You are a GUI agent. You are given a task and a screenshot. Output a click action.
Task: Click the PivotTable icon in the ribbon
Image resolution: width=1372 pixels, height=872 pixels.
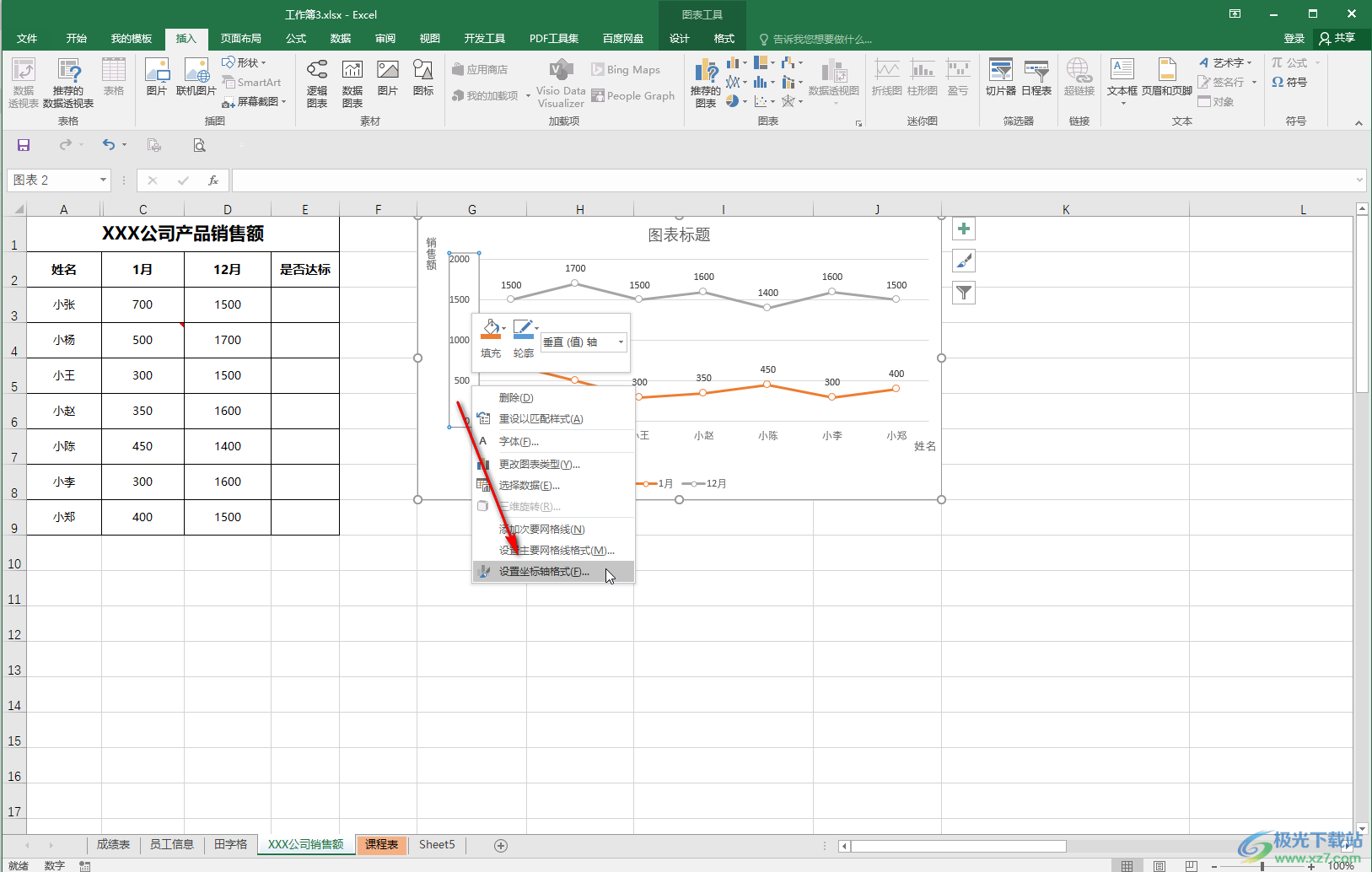coord(24,82)
